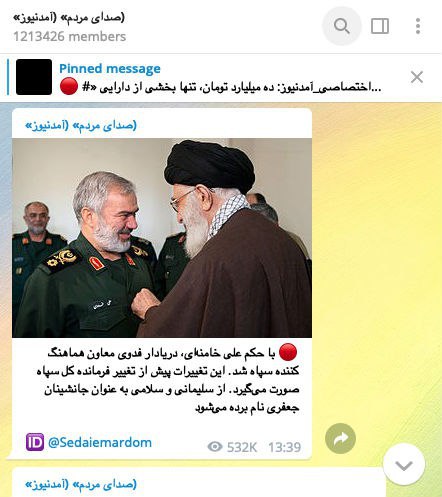The image size is (442, 497).
Task: Toggle the side panel icon in header
Action: tap(380, 26)
